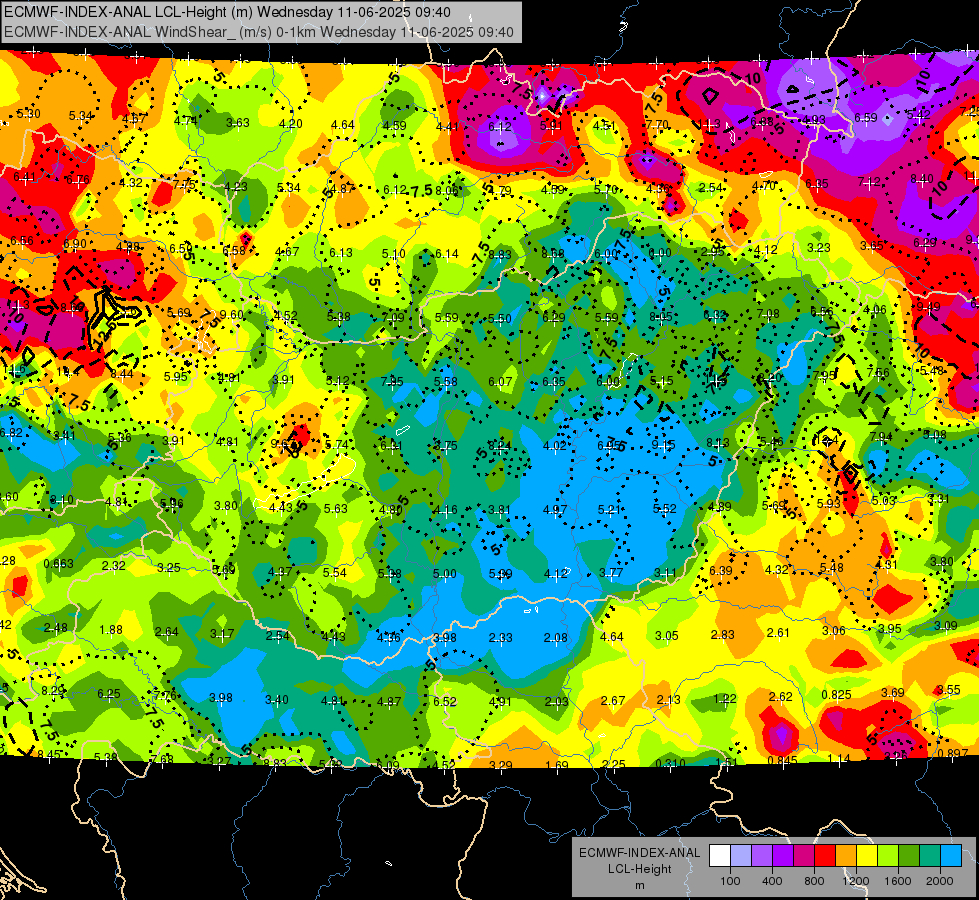
Task: Click wind shear value 5.21
Action: point(609,510)
